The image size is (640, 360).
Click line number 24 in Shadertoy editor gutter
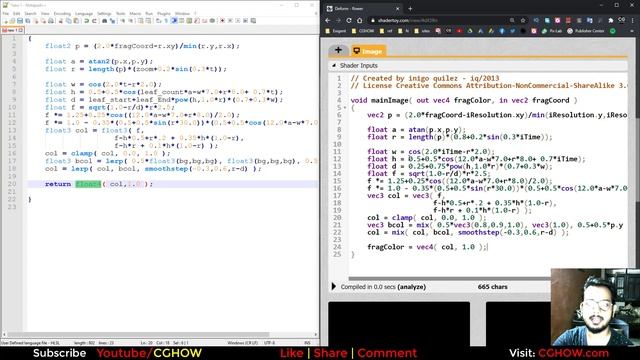pos(338,247)
